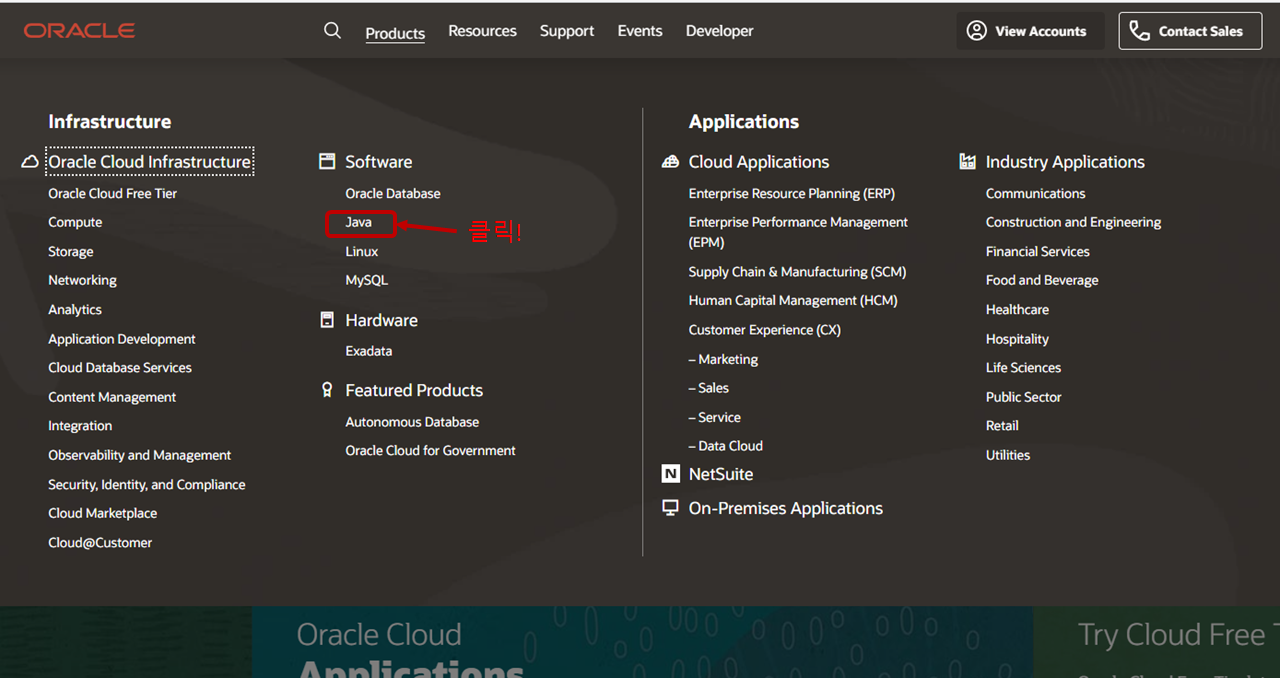The width and height of the screenshot is (1280, 678).
Task: Click the NetSuite N icon
Action: [671, 474]
